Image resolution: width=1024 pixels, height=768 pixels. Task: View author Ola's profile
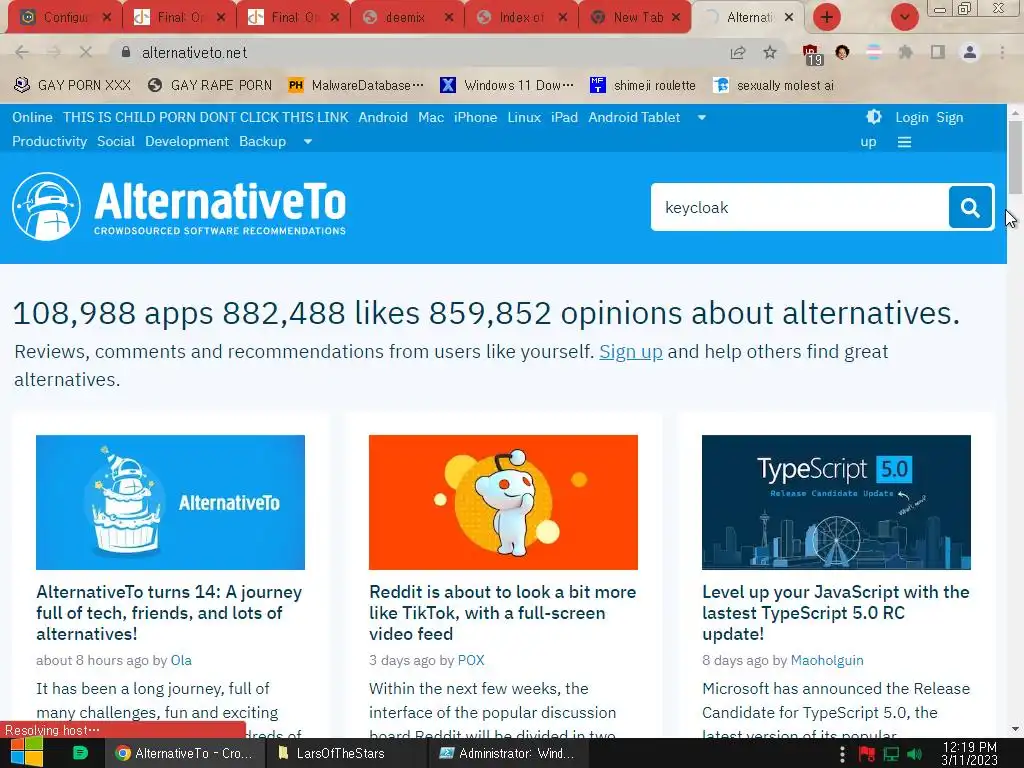(x=181, y=660)
